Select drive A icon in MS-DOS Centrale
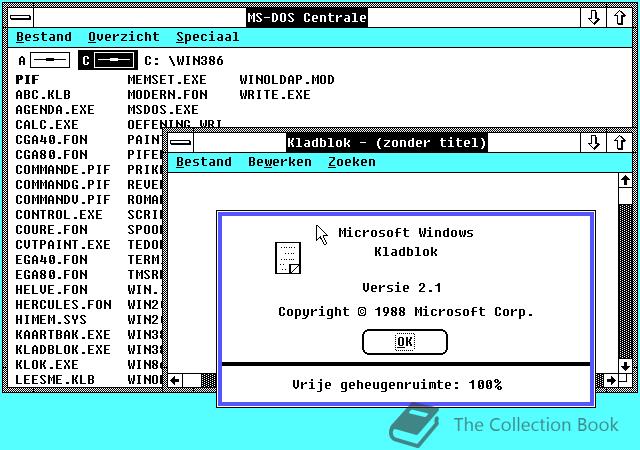 tap(44, 60)
